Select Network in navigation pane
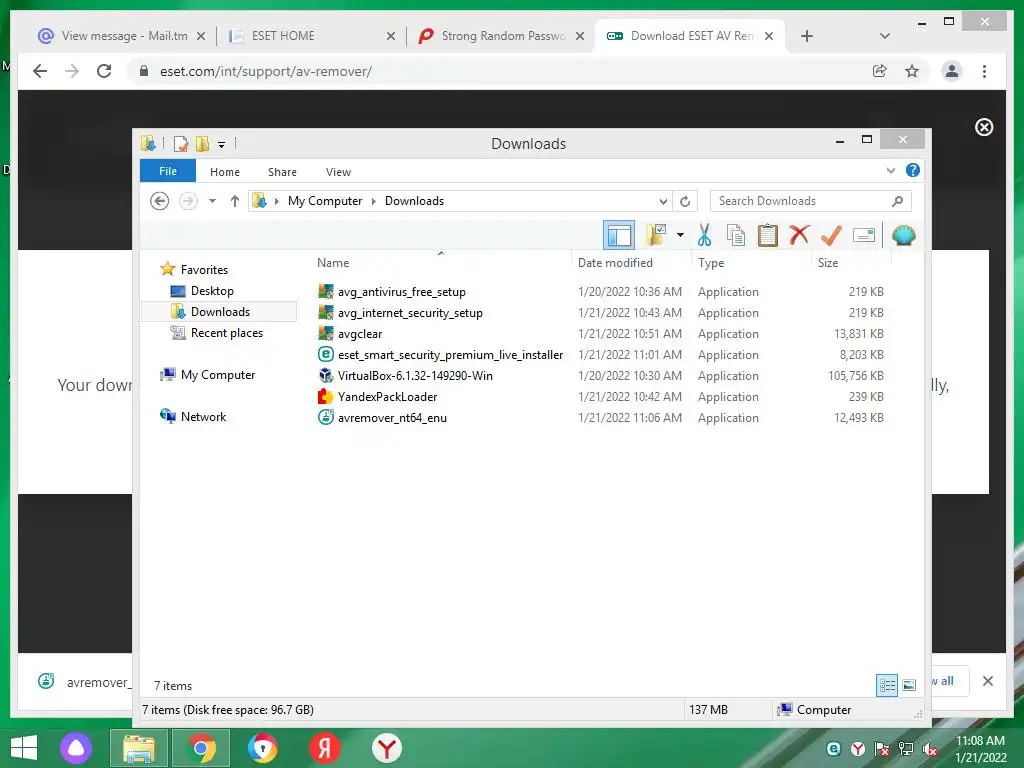Viewport: 1024px width, 768px height. pyautogui.click(x=203, y=417)
